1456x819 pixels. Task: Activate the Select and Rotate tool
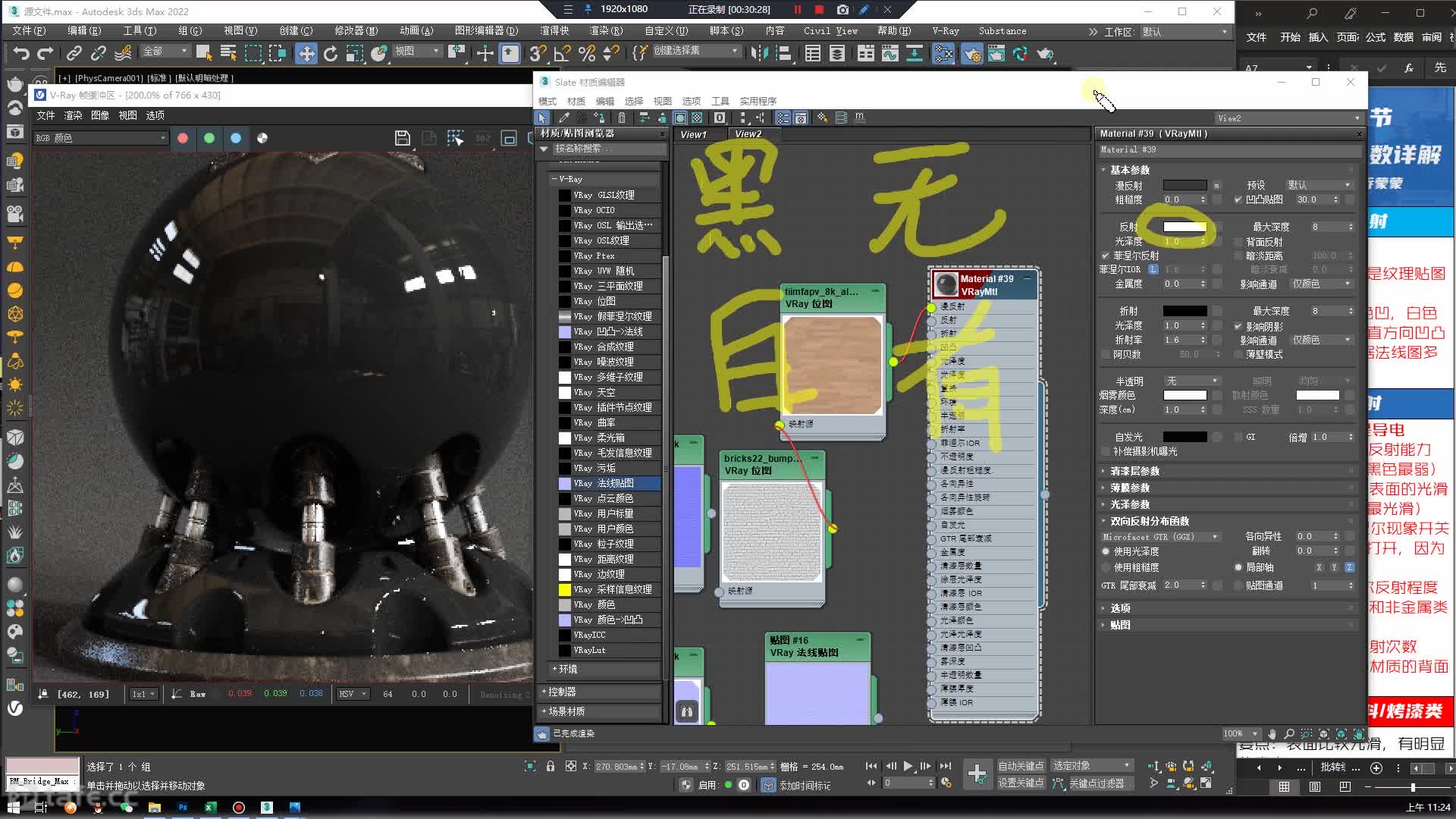331,53
